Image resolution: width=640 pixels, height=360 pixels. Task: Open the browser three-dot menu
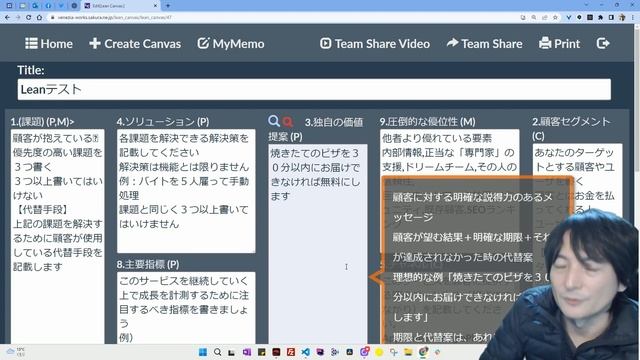(633, 18)
